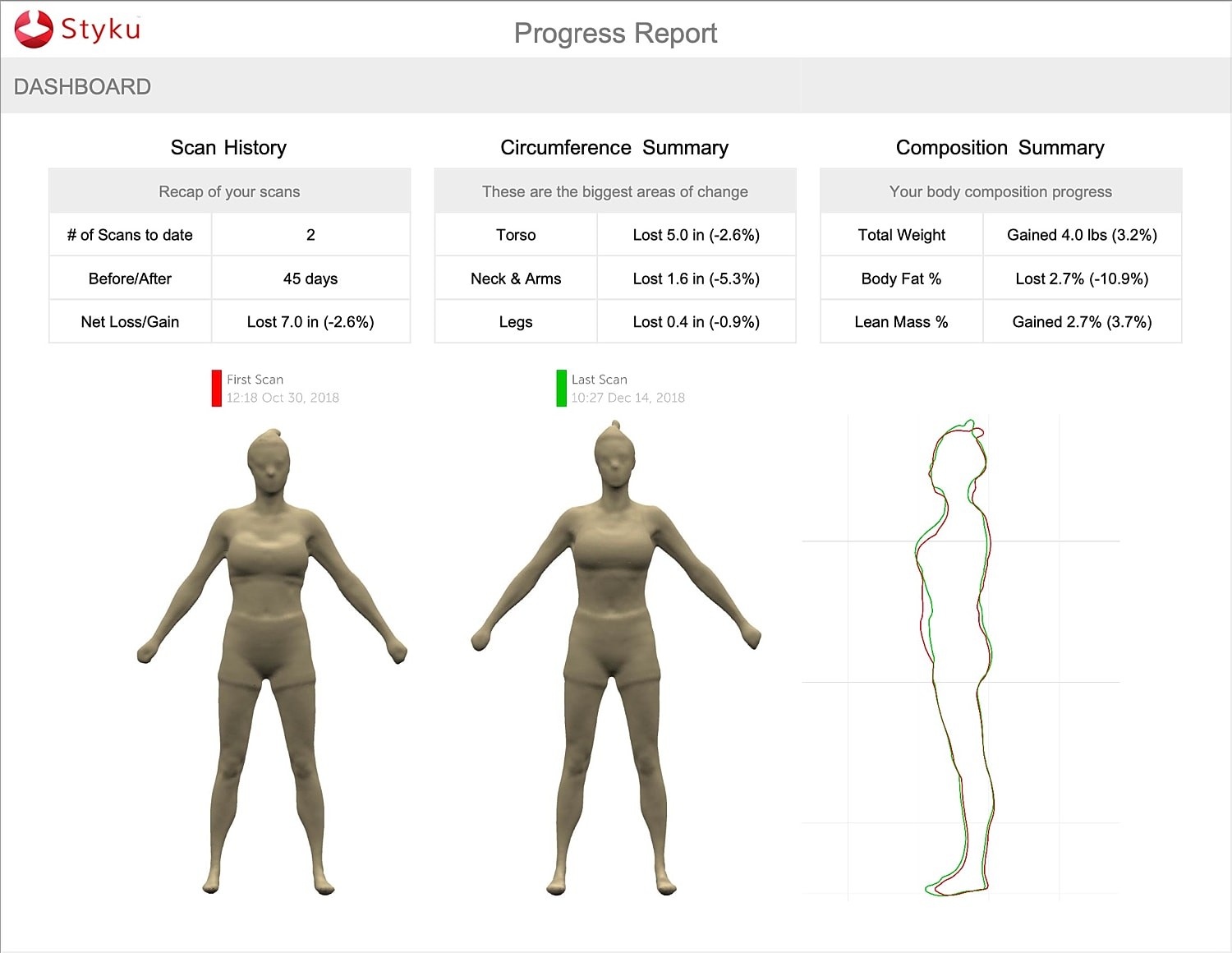Click the Styku logo icon
This screenshot has height=953, width=1232.
tap(33, 27)
